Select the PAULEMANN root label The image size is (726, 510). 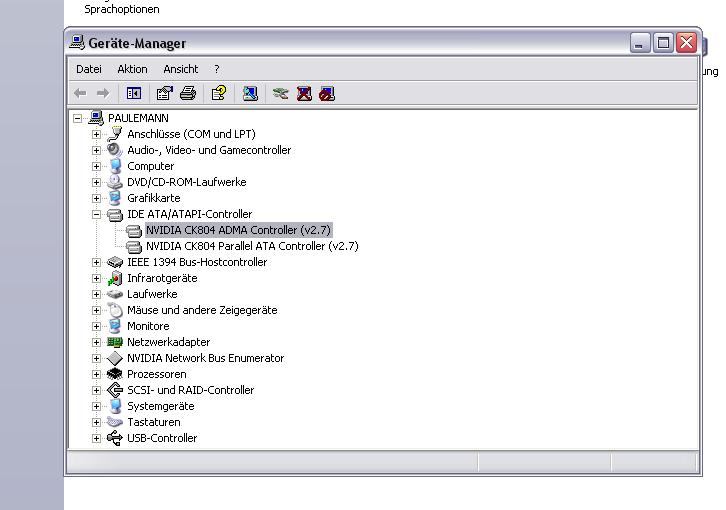138,118
